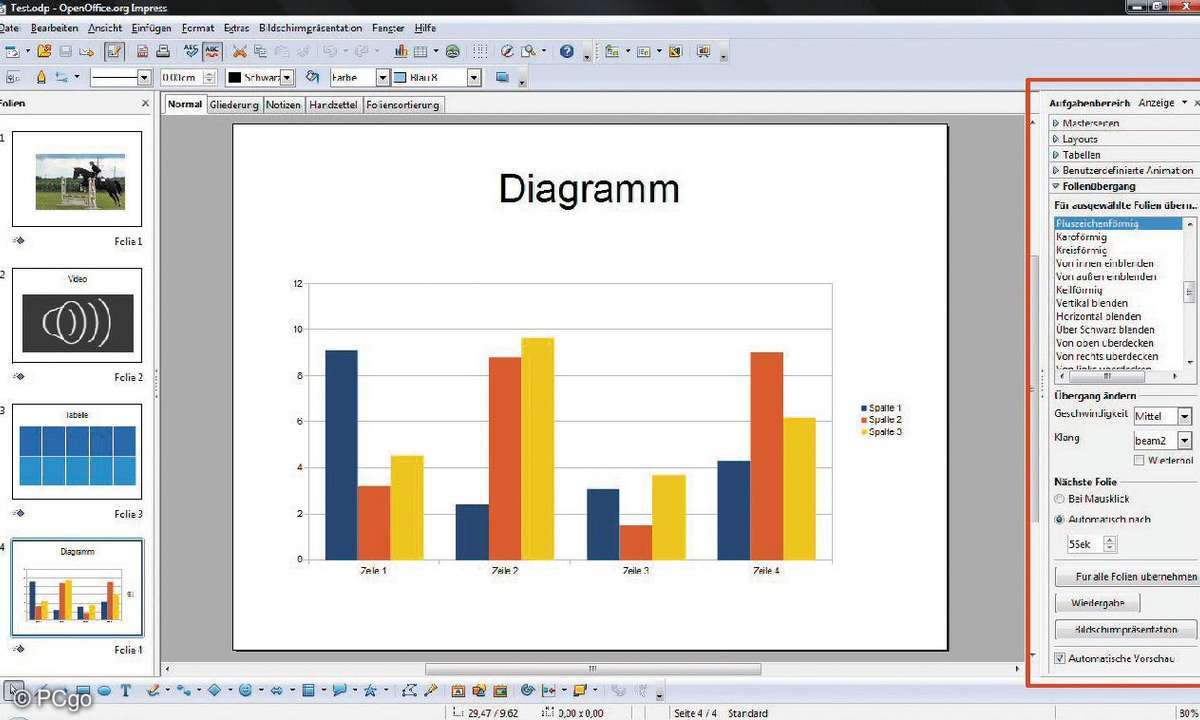Expand the Benutzerdefinierte Animation section
This screenshot has height=720, width=1200.
point(1128,171)
